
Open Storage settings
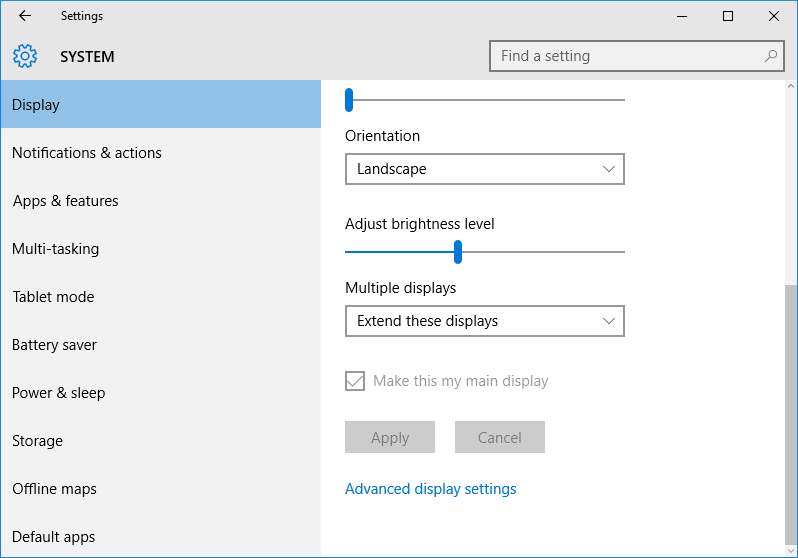[x=38, y=441]
